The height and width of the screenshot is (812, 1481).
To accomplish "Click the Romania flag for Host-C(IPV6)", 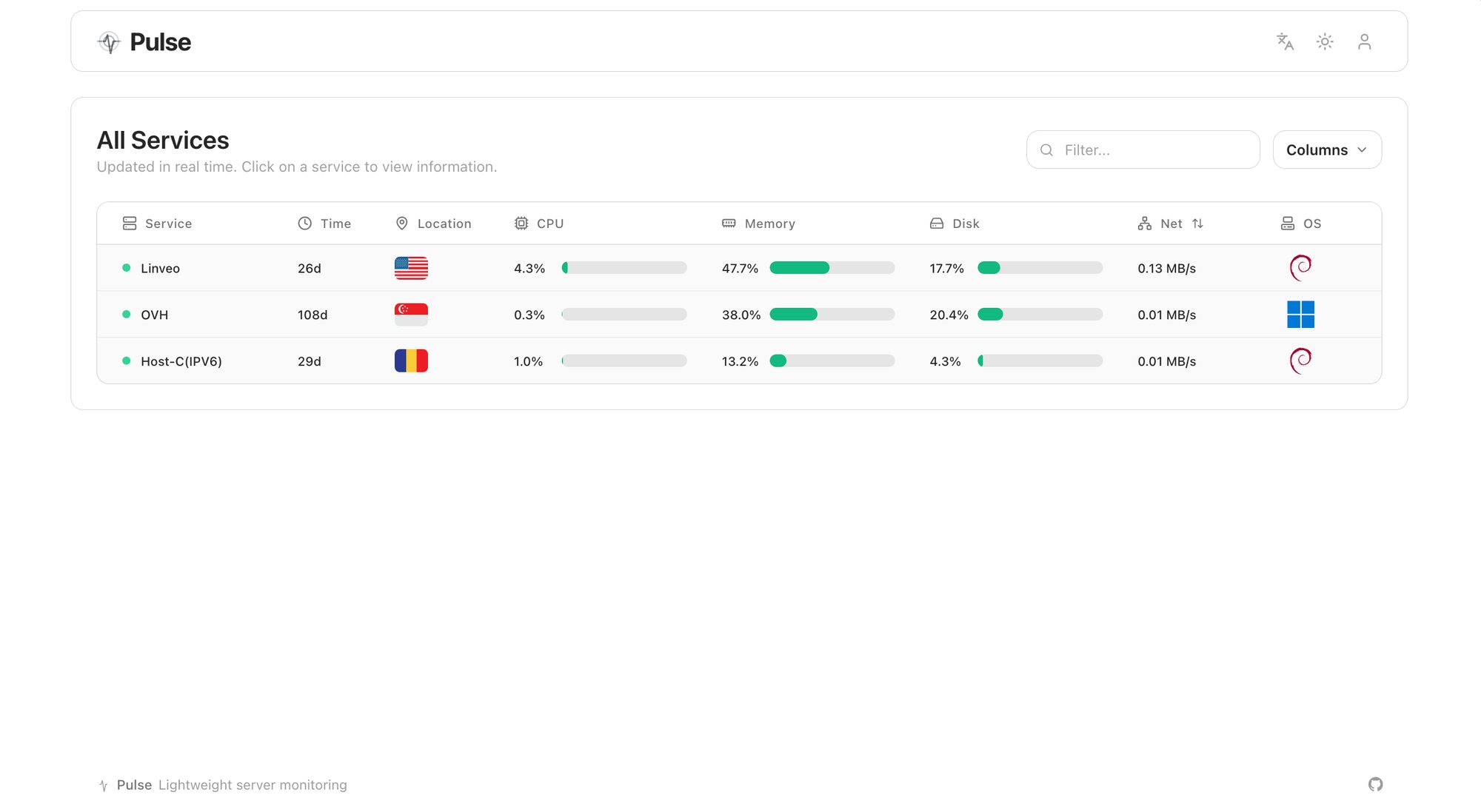I will [411, 361].
